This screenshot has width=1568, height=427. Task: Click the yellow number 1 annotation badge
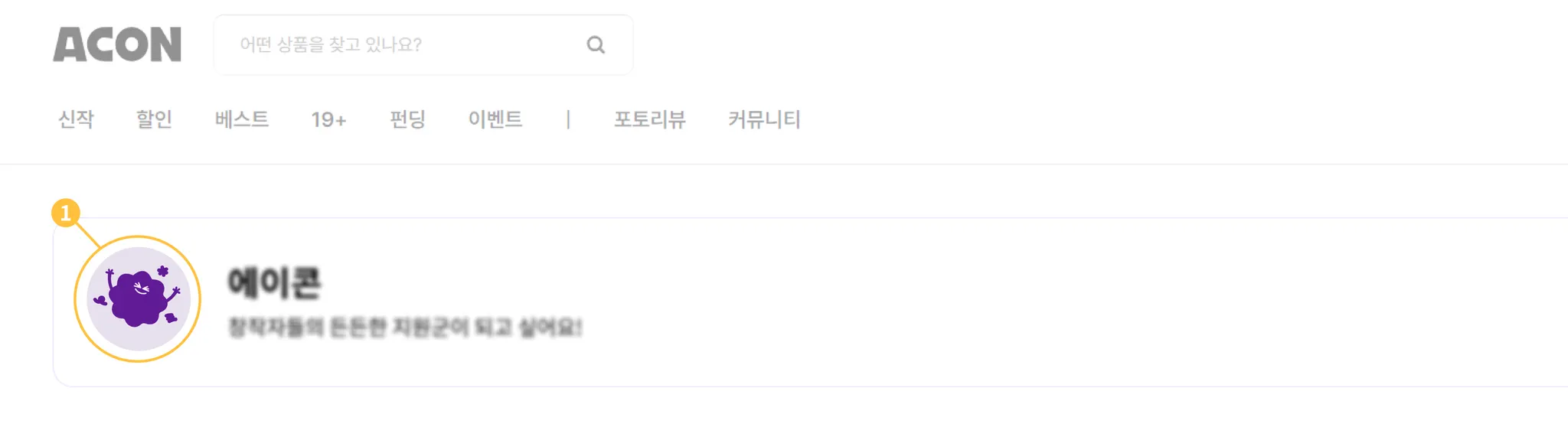tap(66, 213)
